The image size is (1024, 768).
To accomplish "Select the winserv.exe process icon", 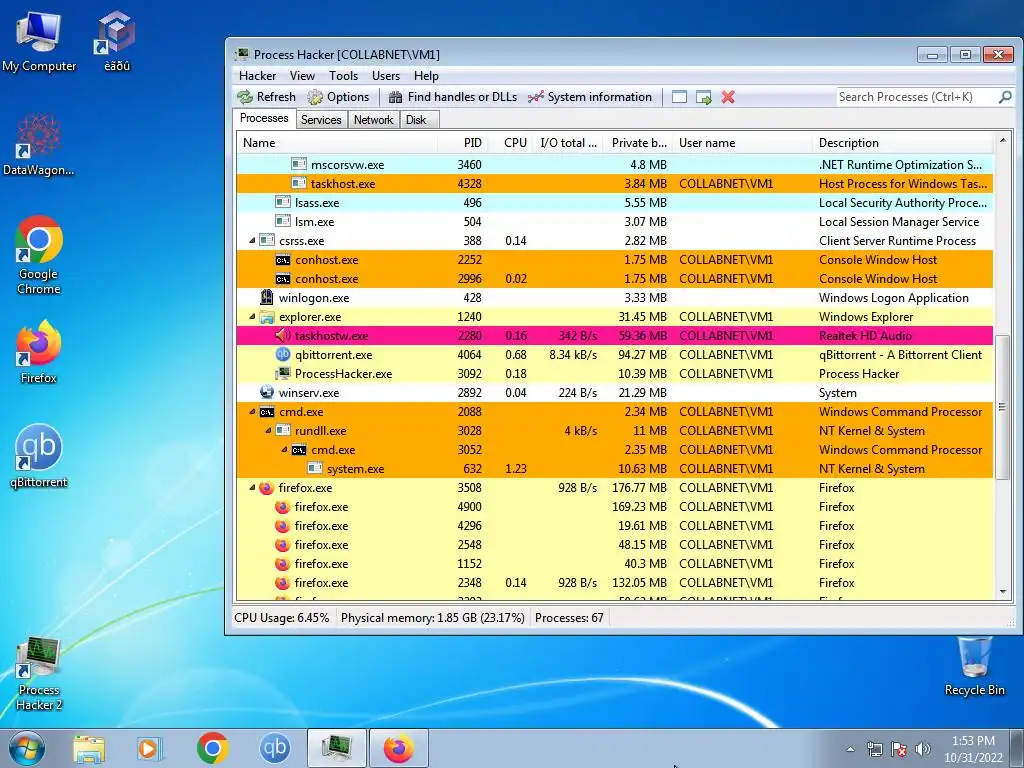I will (266, 392).
